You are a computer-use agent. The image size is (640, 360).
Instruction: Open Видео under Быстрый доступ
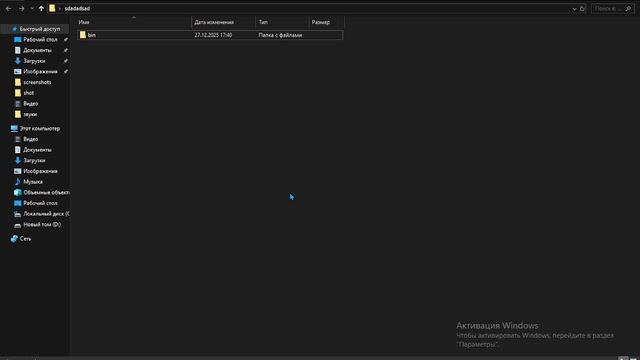pos(30,103)
